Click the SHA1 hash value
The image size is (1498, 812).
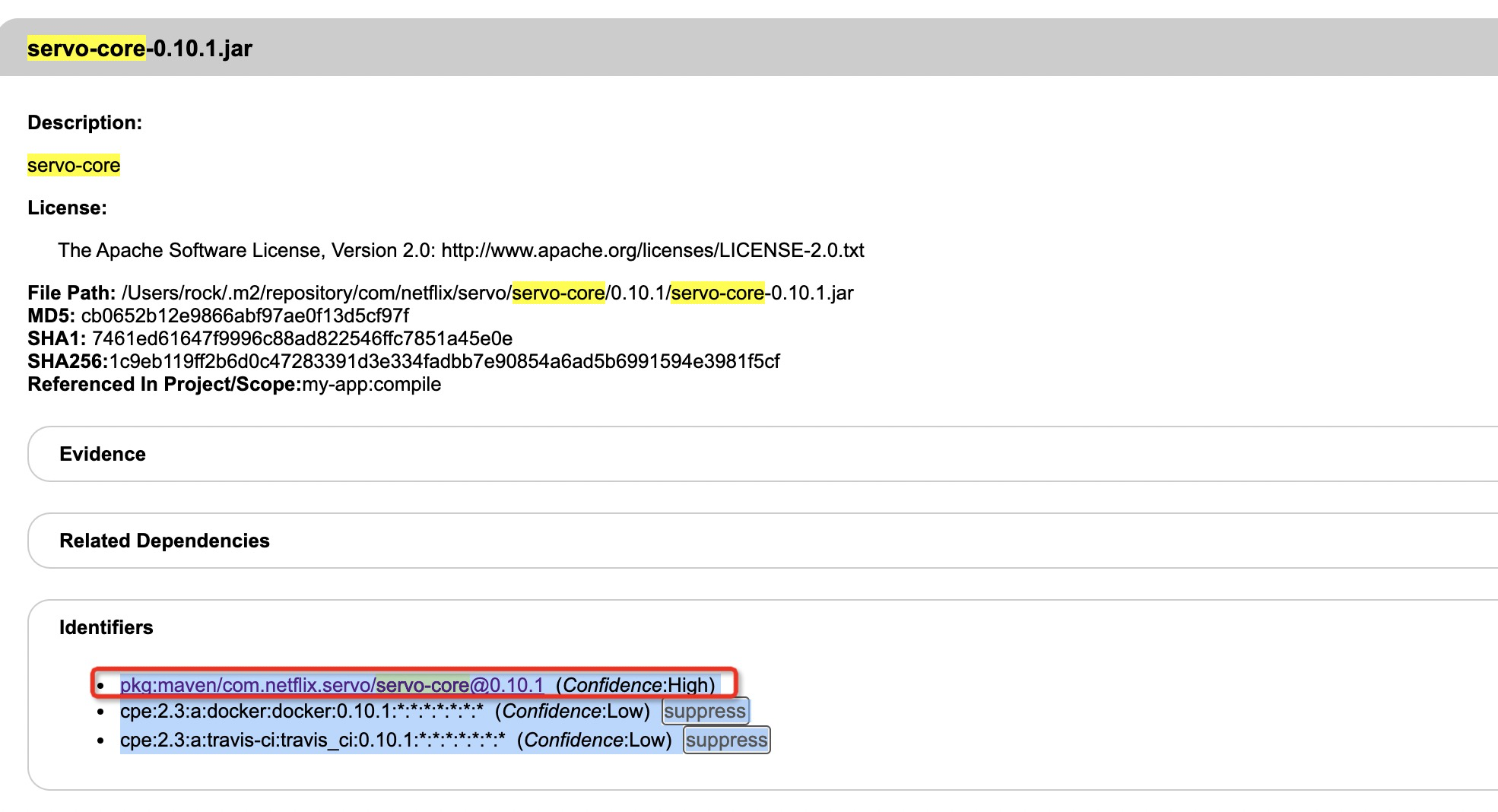(302, 338)
